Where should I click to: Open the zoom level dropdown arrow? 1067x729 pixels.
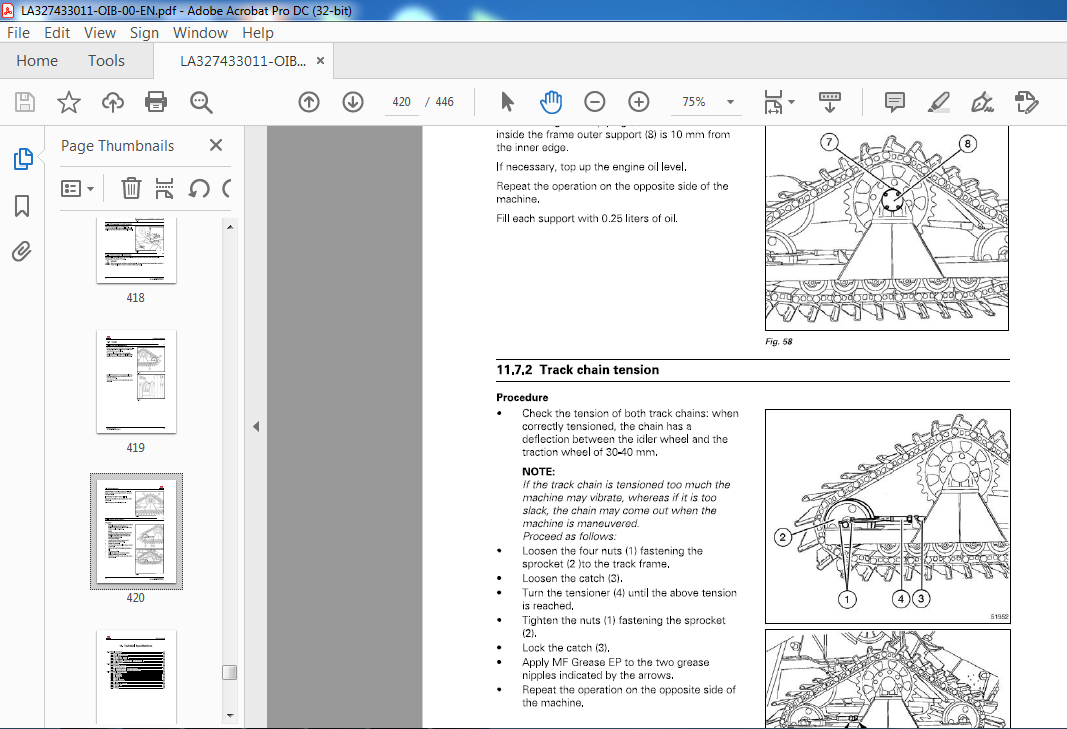point(730,102)
